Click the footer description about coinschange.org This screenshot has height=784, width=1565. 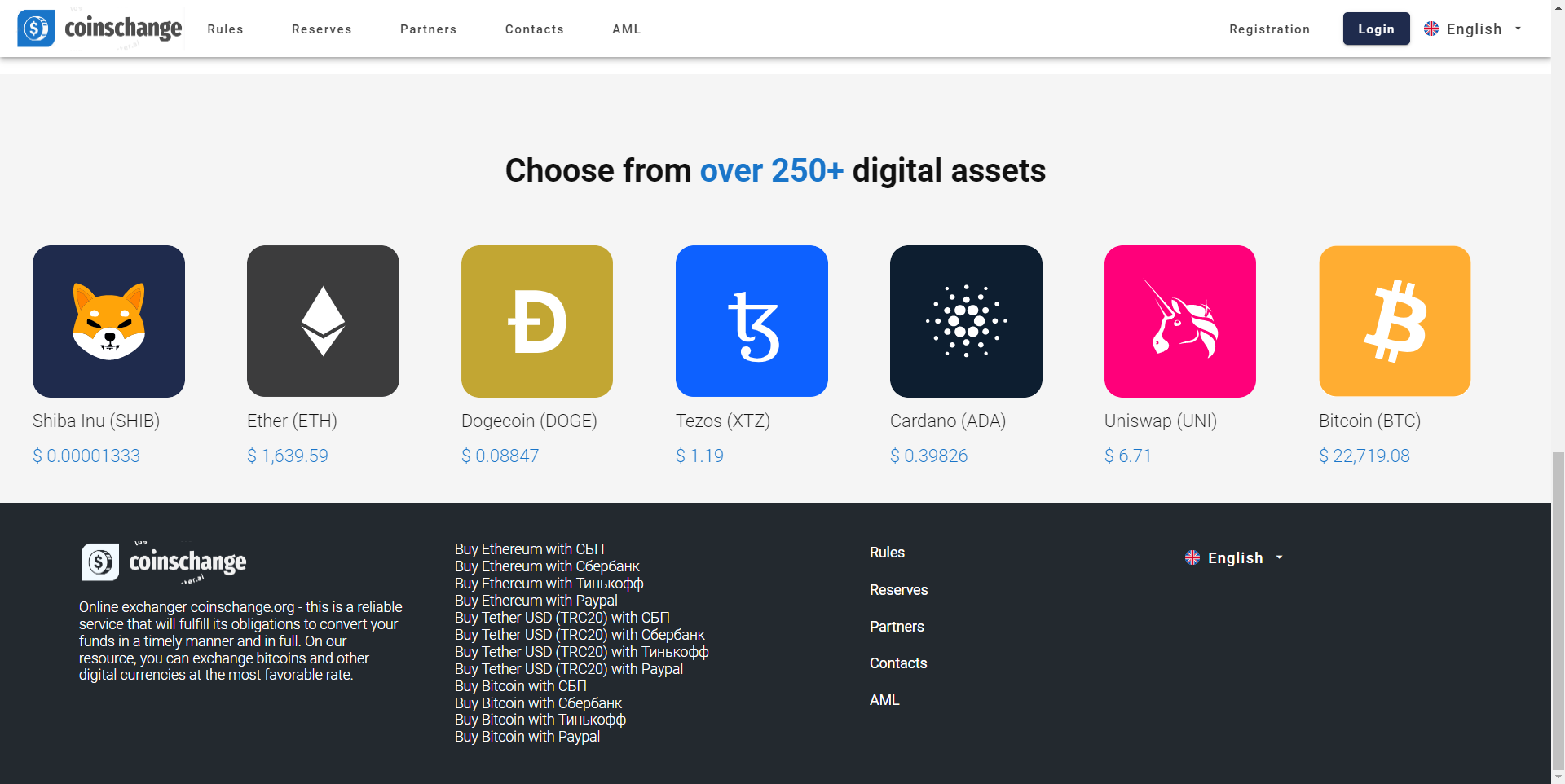240,641
